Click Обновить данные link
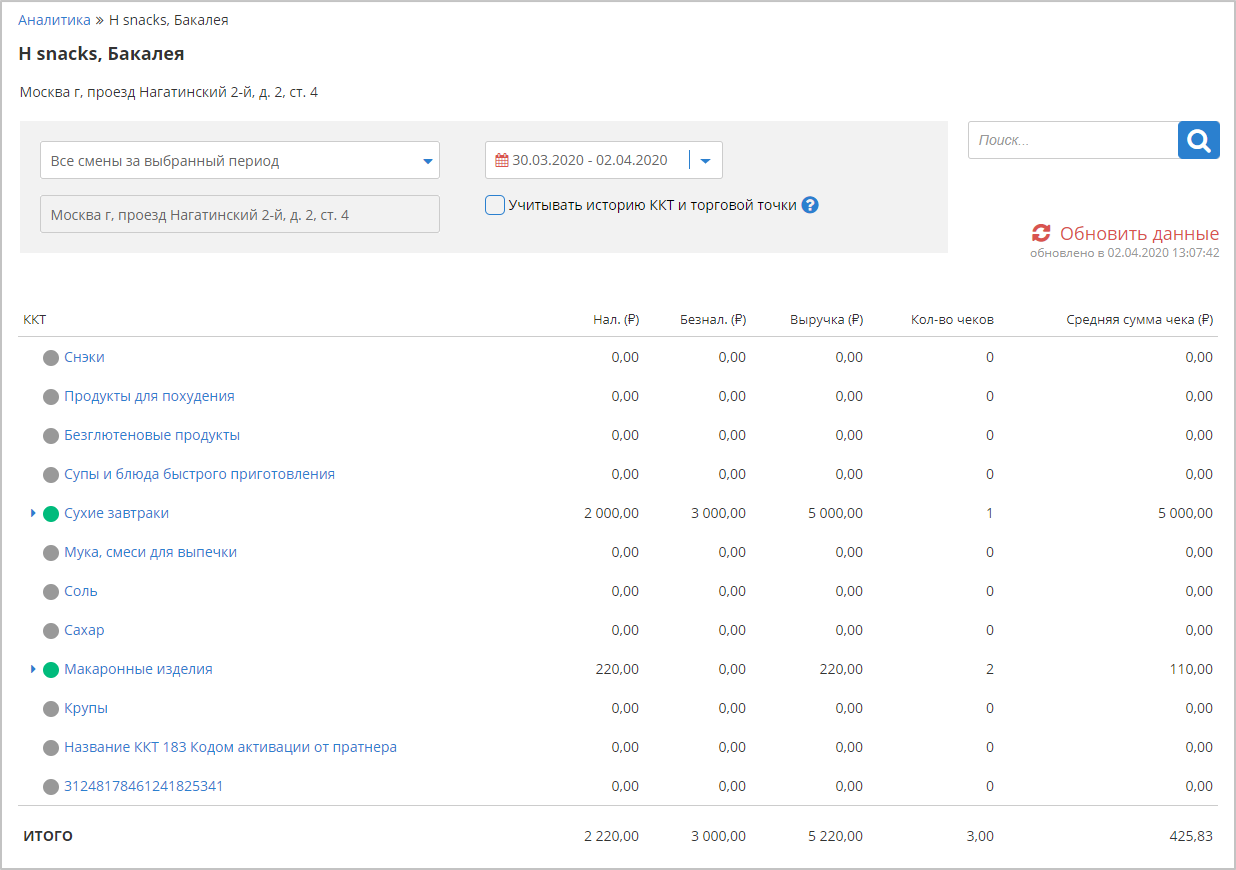Screen dimensions: 1236x870 pyautogui.click(x=1138, y=234)
